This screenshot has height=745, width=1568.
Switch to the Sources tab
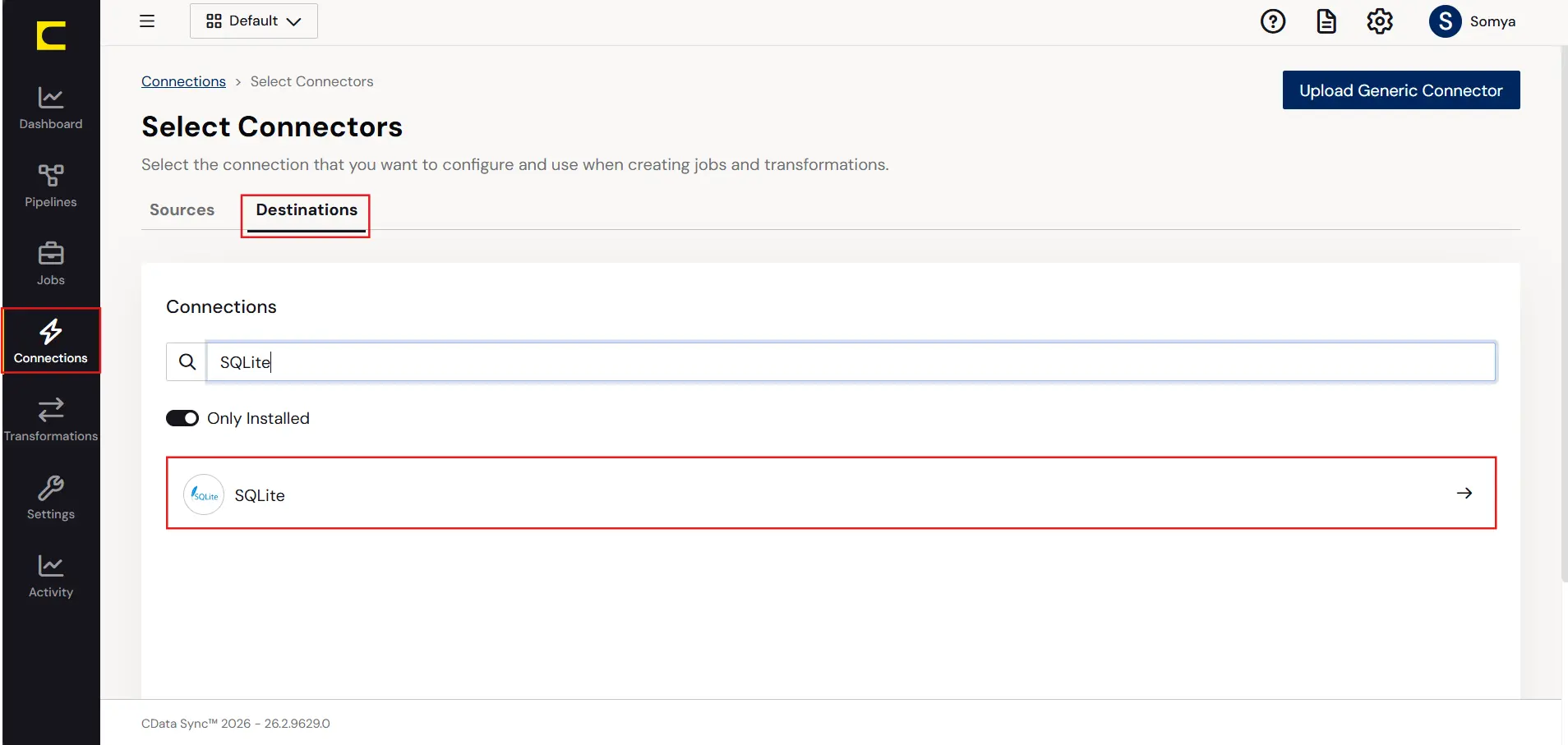pyautogui.click(x=182, y=210)
